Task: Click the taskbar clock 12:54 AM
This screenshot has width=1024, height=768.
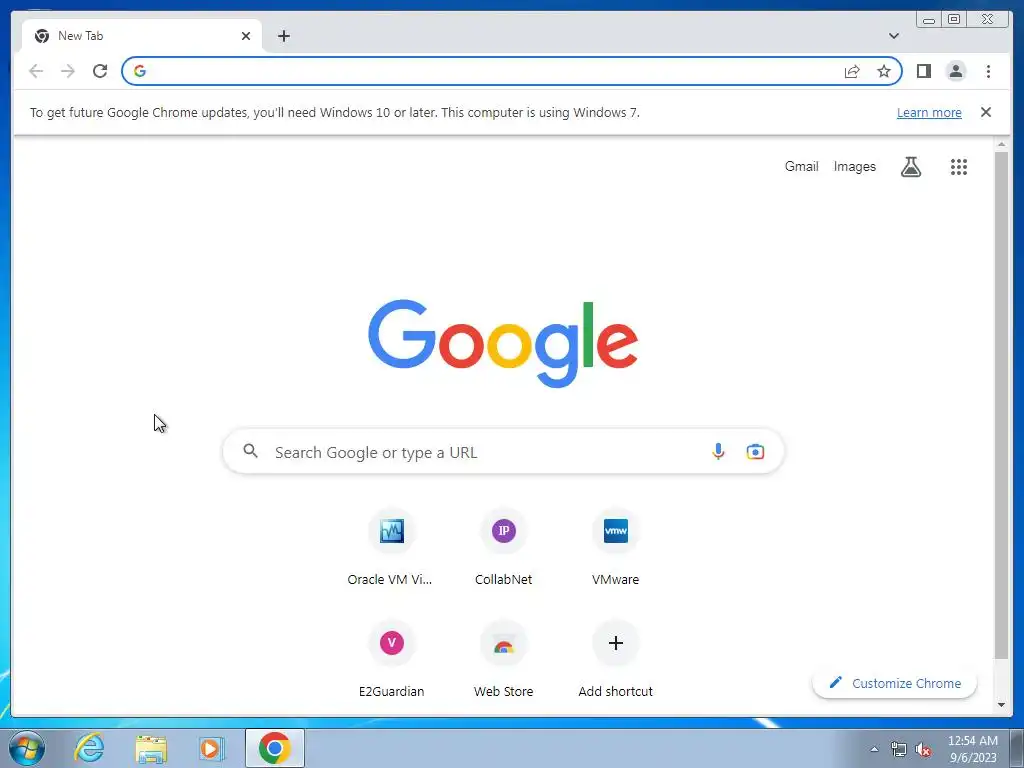Action: point(973,749)
